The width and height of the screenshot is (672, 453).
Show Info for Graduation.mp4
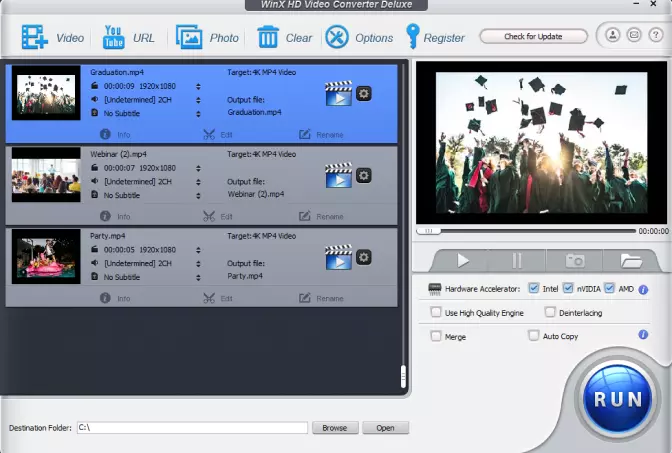[x=115, y=135]
